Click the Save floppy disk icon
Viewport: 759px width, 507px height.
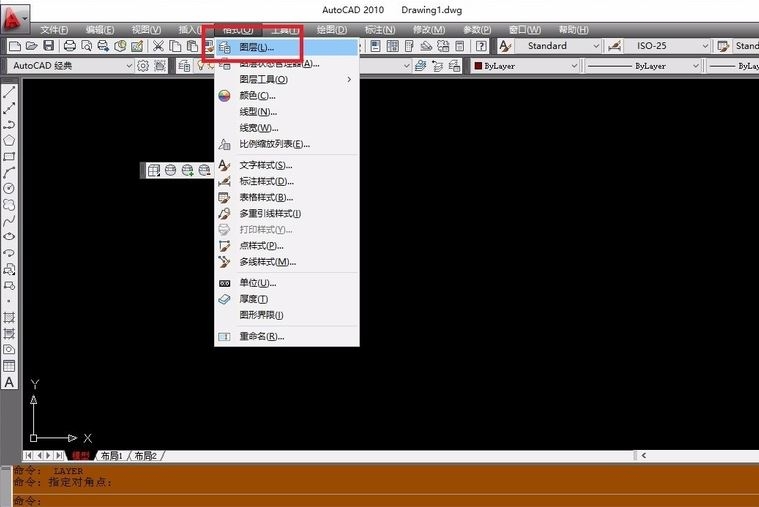pos(48,46)
